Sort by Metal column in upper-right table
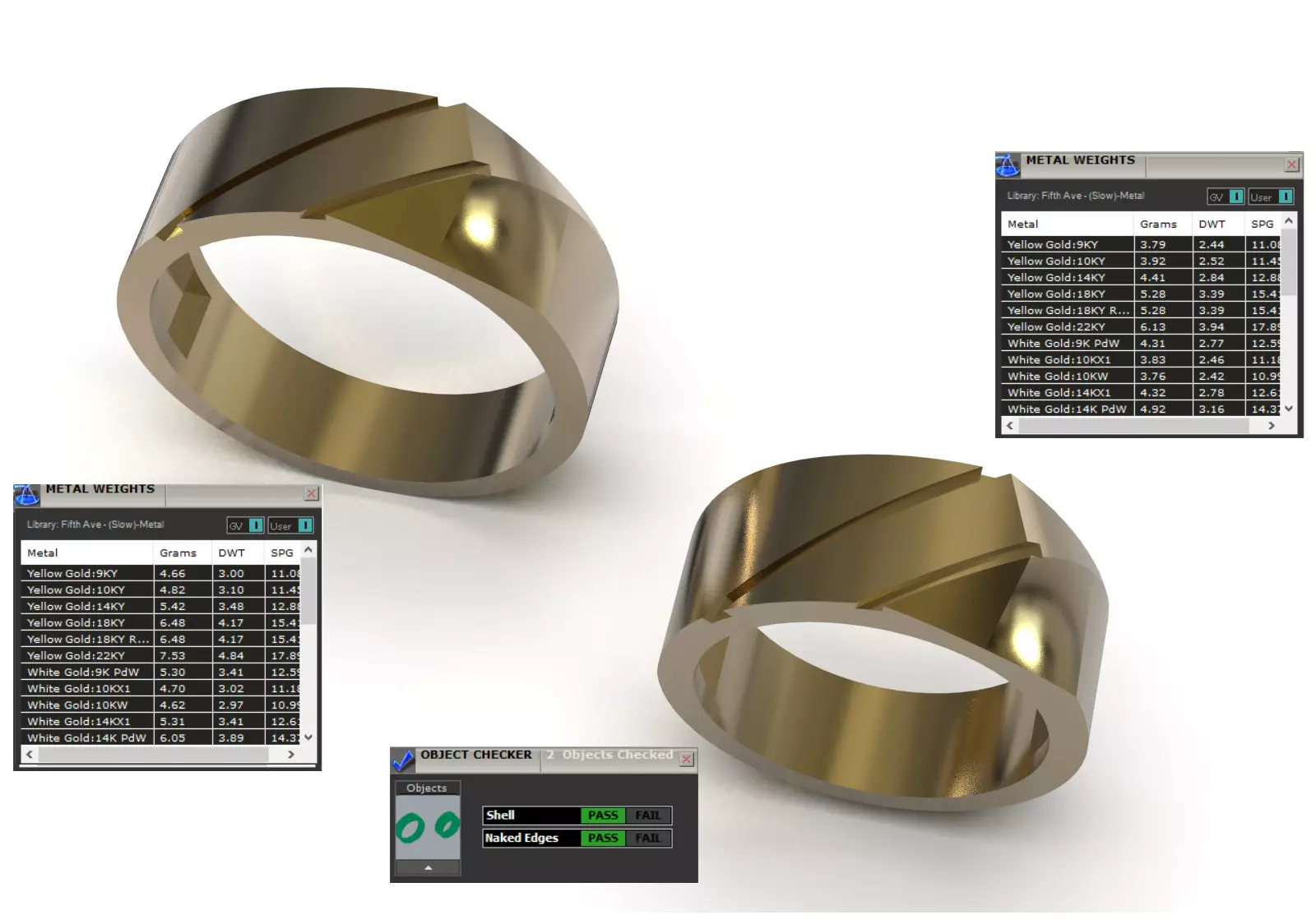This screenshot has width=1316, height=924. (x=1067, y=224)
